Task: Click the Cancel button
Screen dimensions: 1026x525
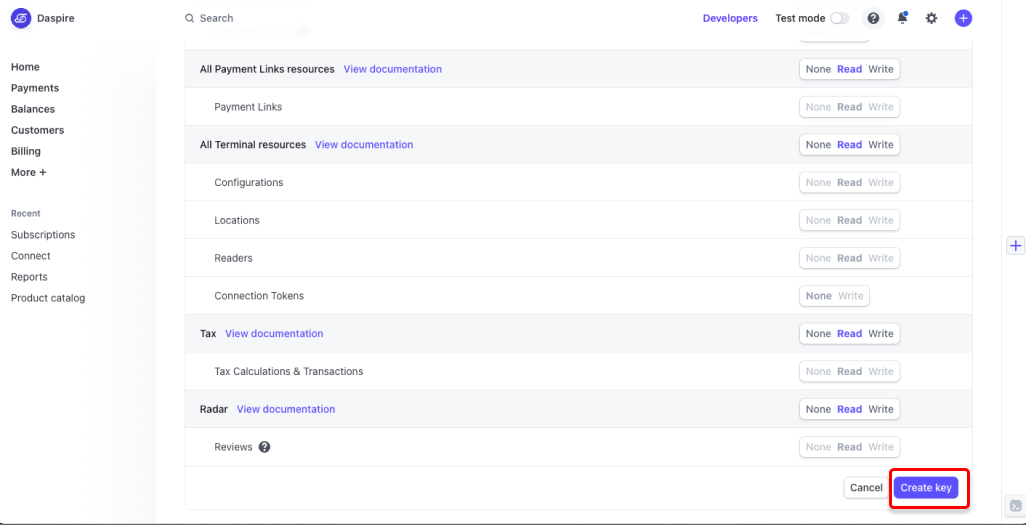Action: click(x=866, y=488)
